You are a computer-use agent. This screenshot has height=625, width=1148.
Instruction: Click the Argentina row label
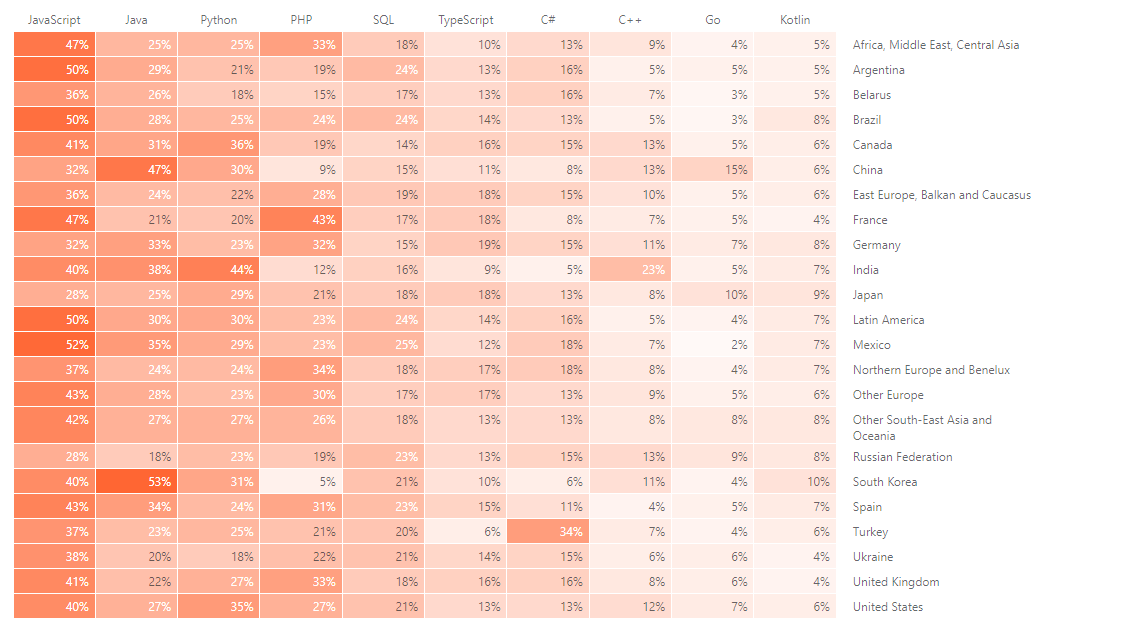878,70
